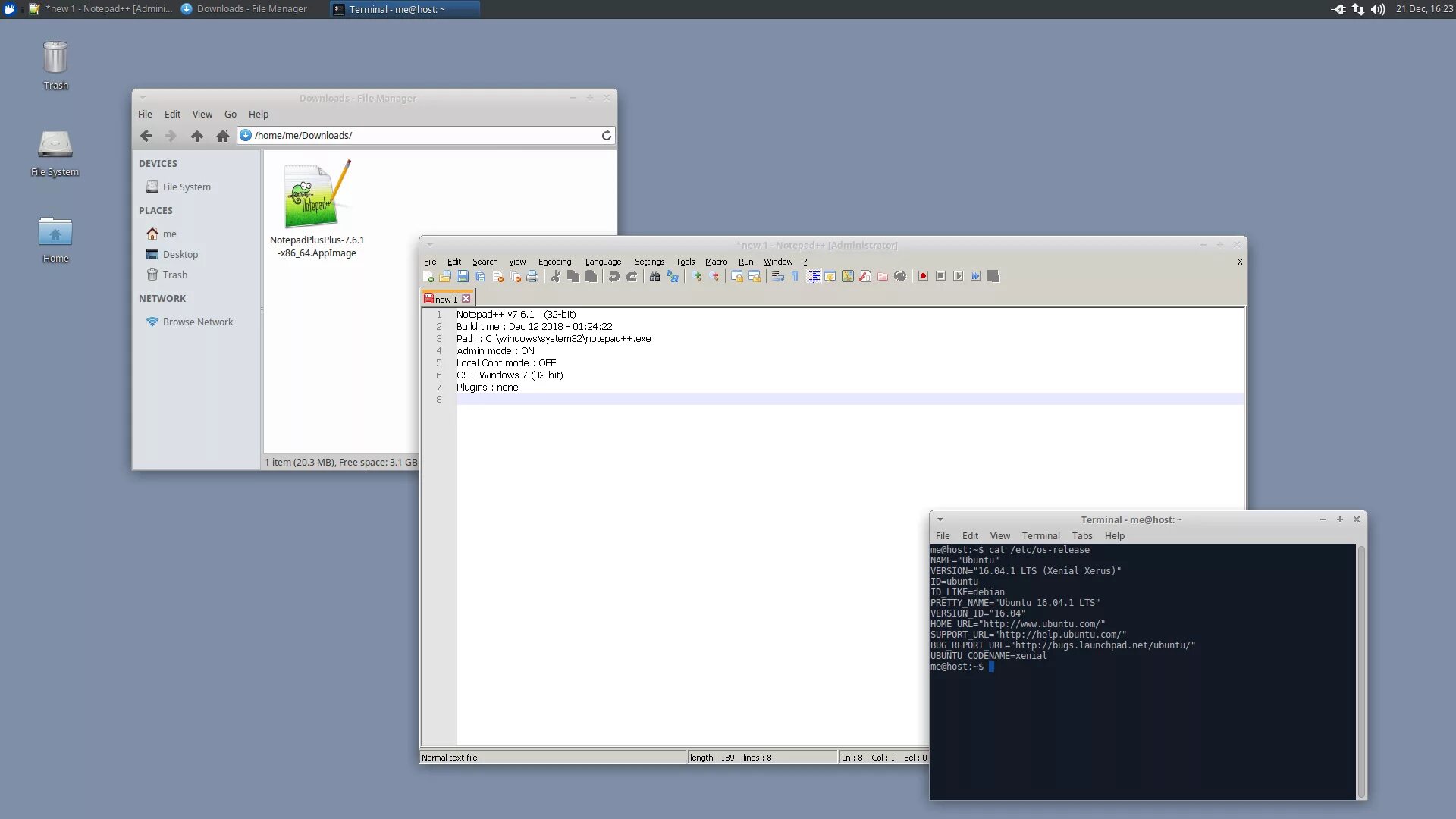Viewport: 1456px width, 819px height.
Task: Close the 'new 1' tab with its X
Action: (466, 299)
